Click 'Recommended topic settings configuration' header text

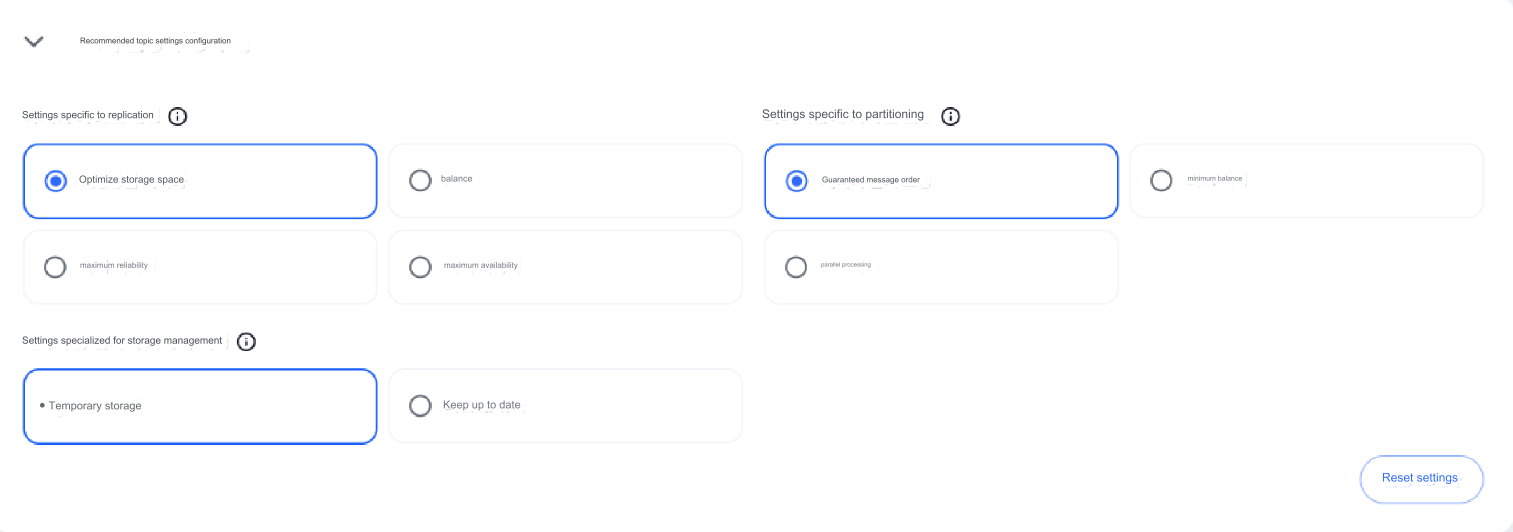tap(155, 41)
